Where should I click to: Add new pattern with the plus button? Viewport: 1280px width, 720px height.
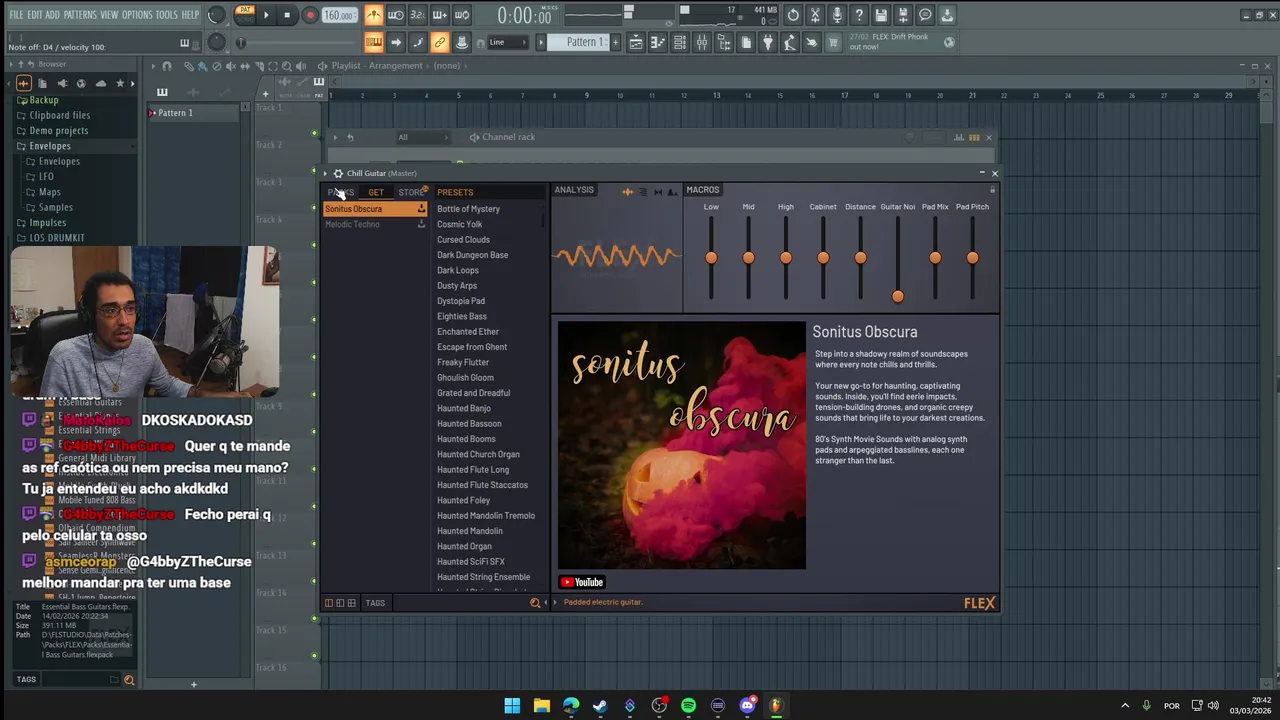[615, 42]
